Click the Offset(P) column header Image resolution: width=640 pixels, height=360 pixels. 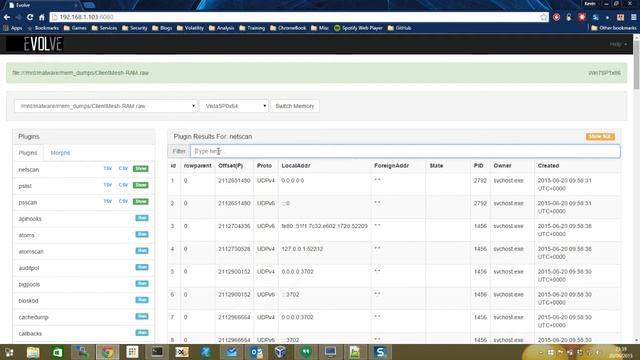point(231,166)
